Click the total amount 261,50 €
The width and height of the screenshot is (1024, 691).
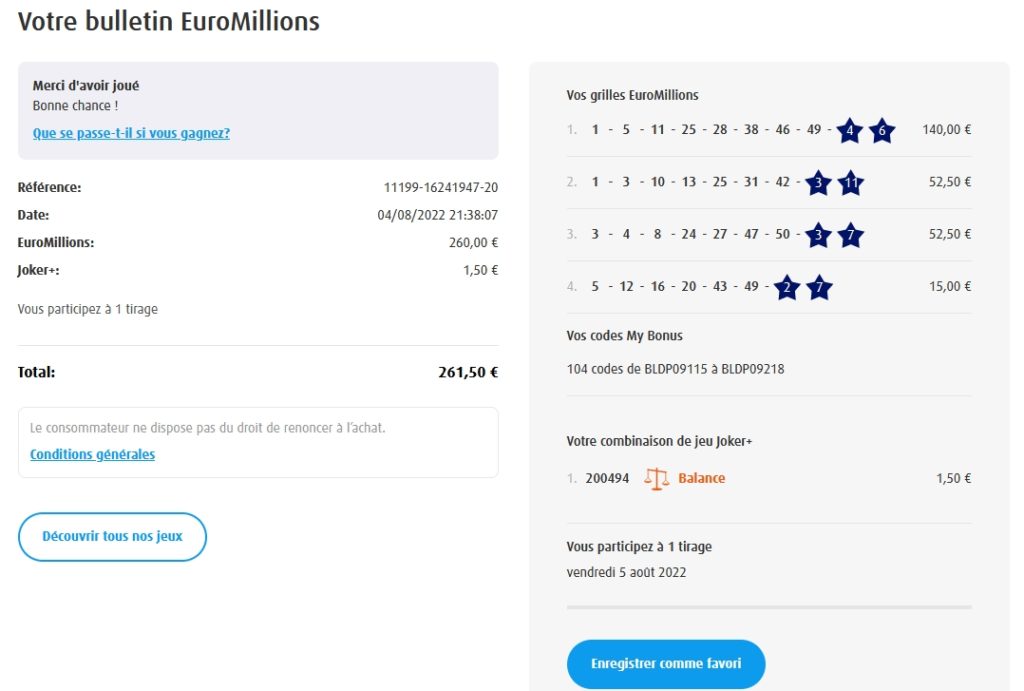(467, 372)
